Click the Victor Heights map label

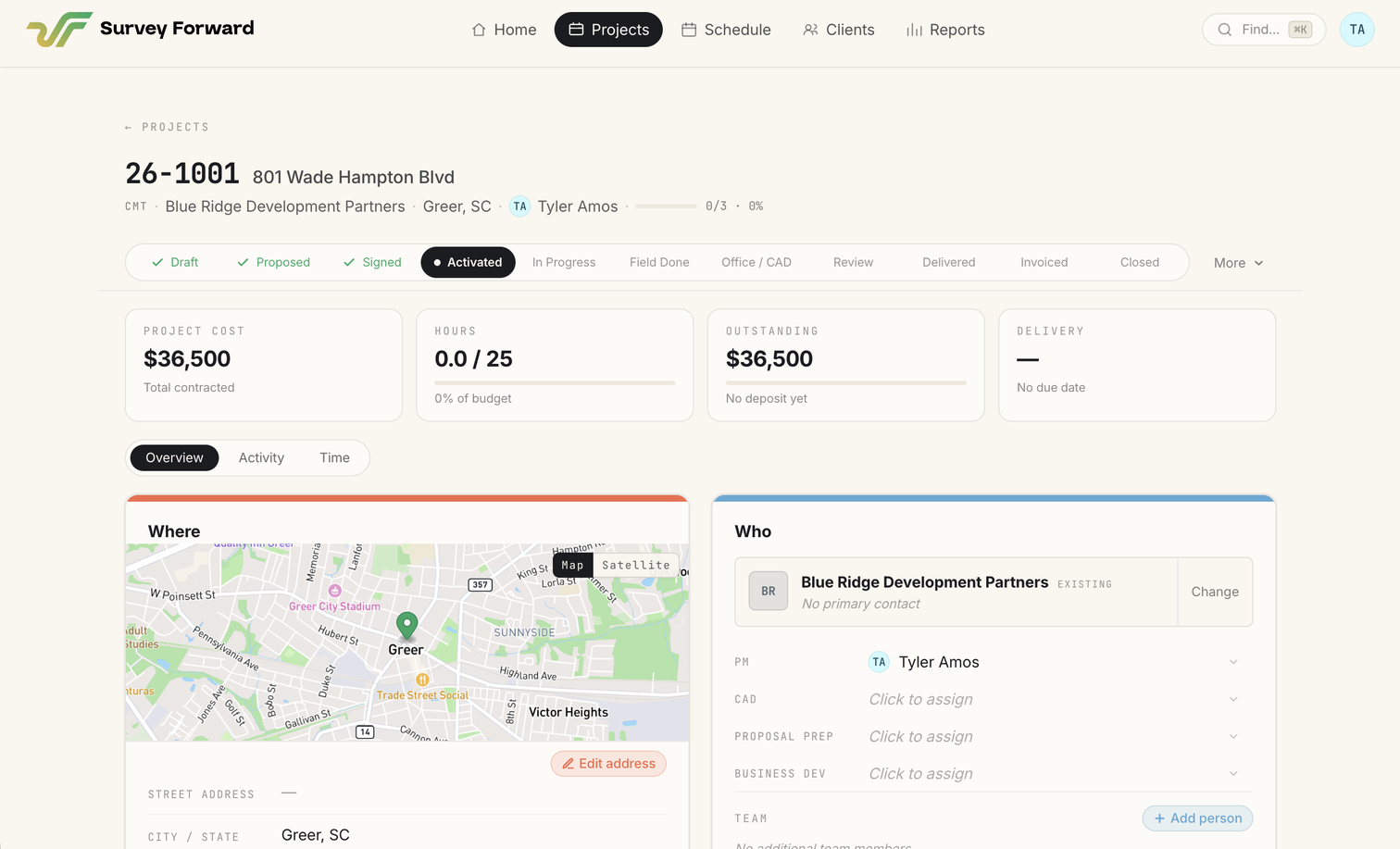(569, 712)
